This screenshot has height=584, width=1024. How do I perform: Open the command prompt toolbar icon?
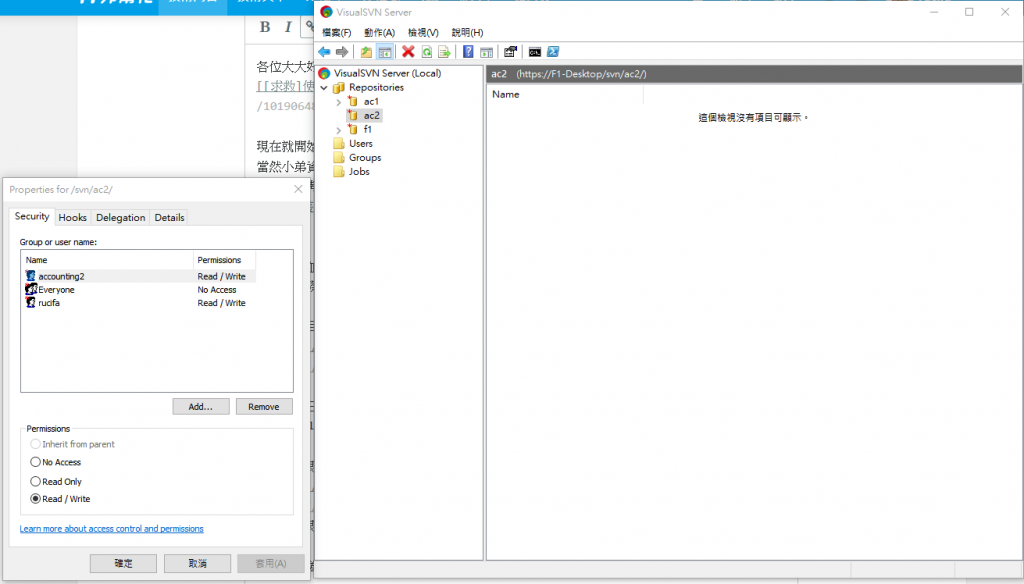(x=534, y=52)
